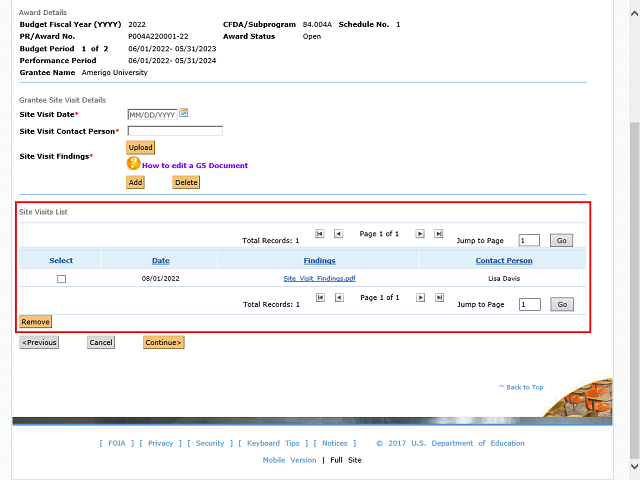Go to next page in top pager
Screen dimensions: 640x480
click(420, 233)
